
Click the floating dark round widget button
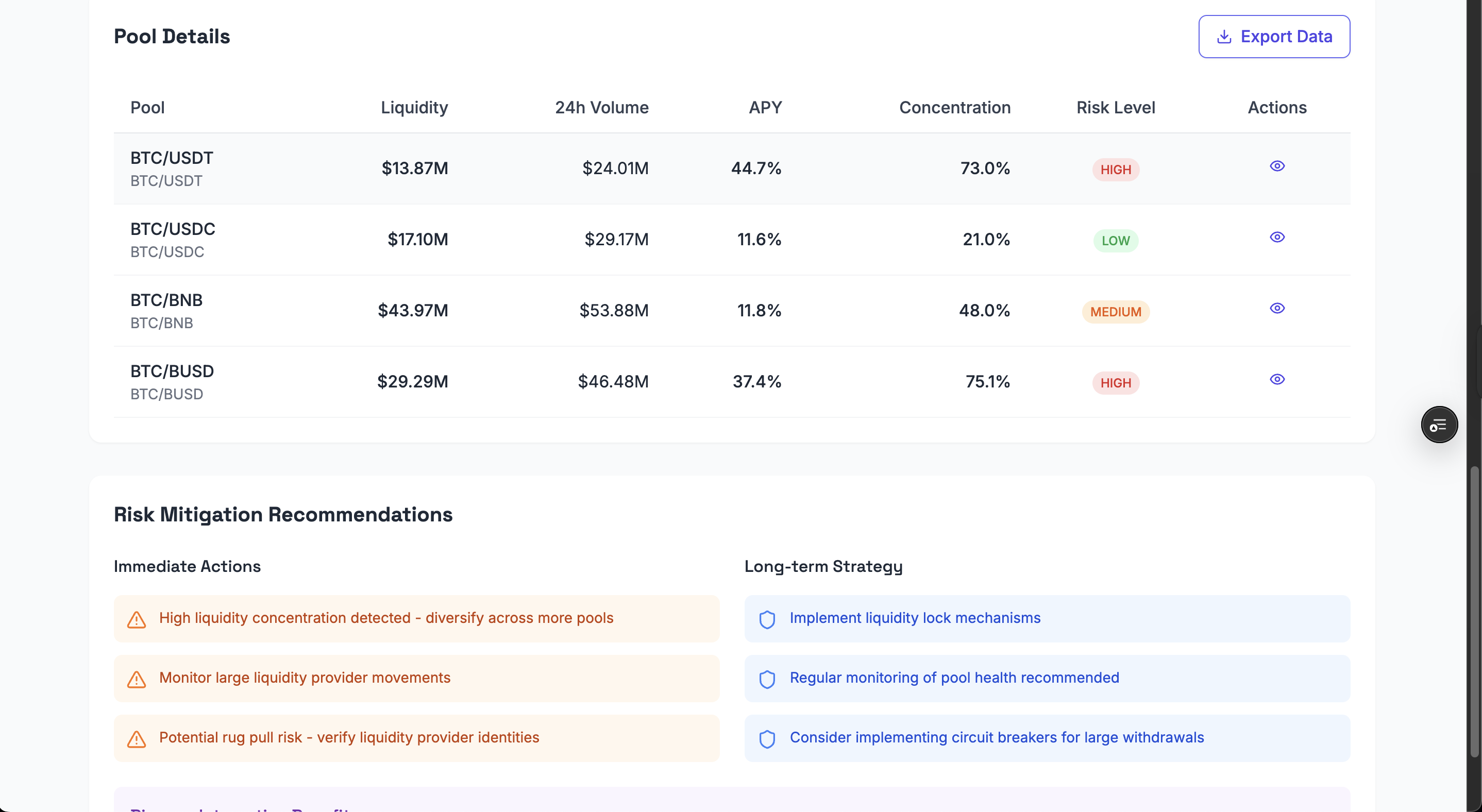click(1439, 425)
